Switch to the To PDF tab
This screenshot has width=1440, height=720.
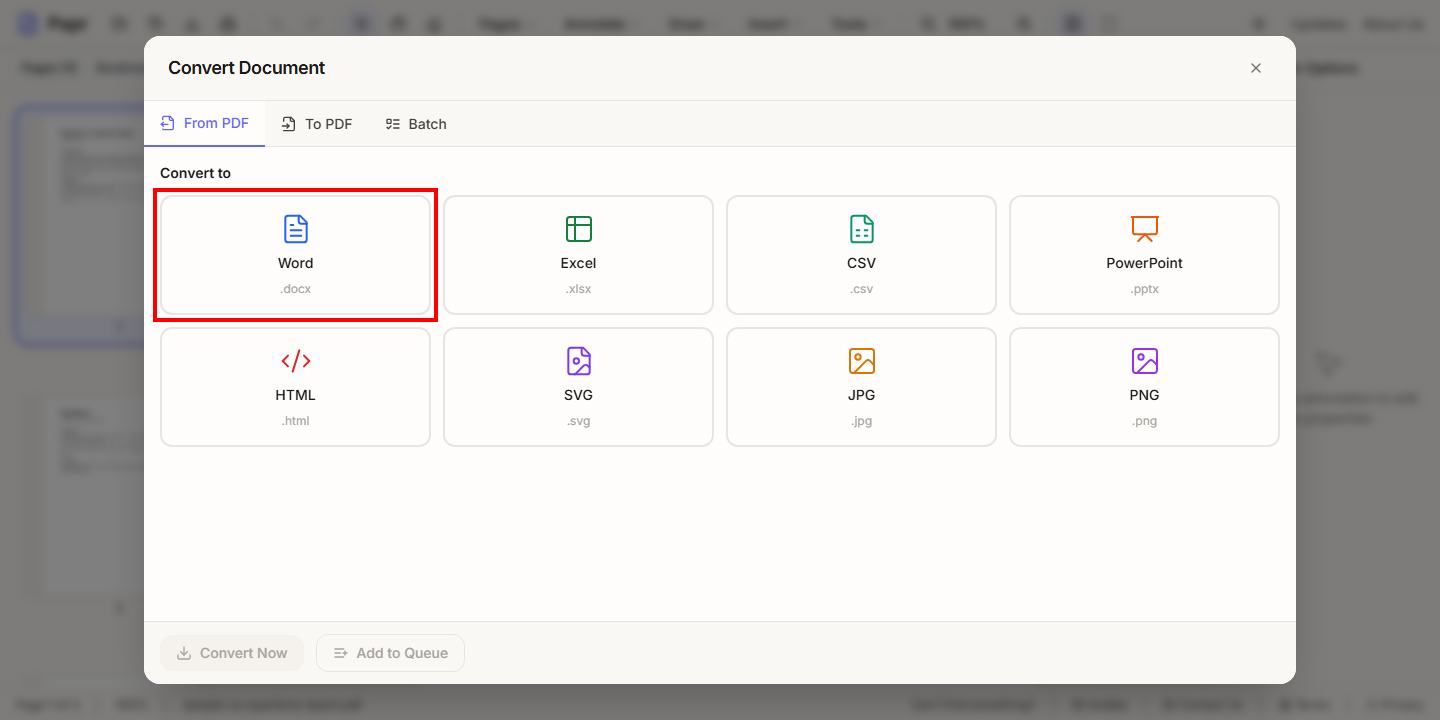[x=317, y=124]
